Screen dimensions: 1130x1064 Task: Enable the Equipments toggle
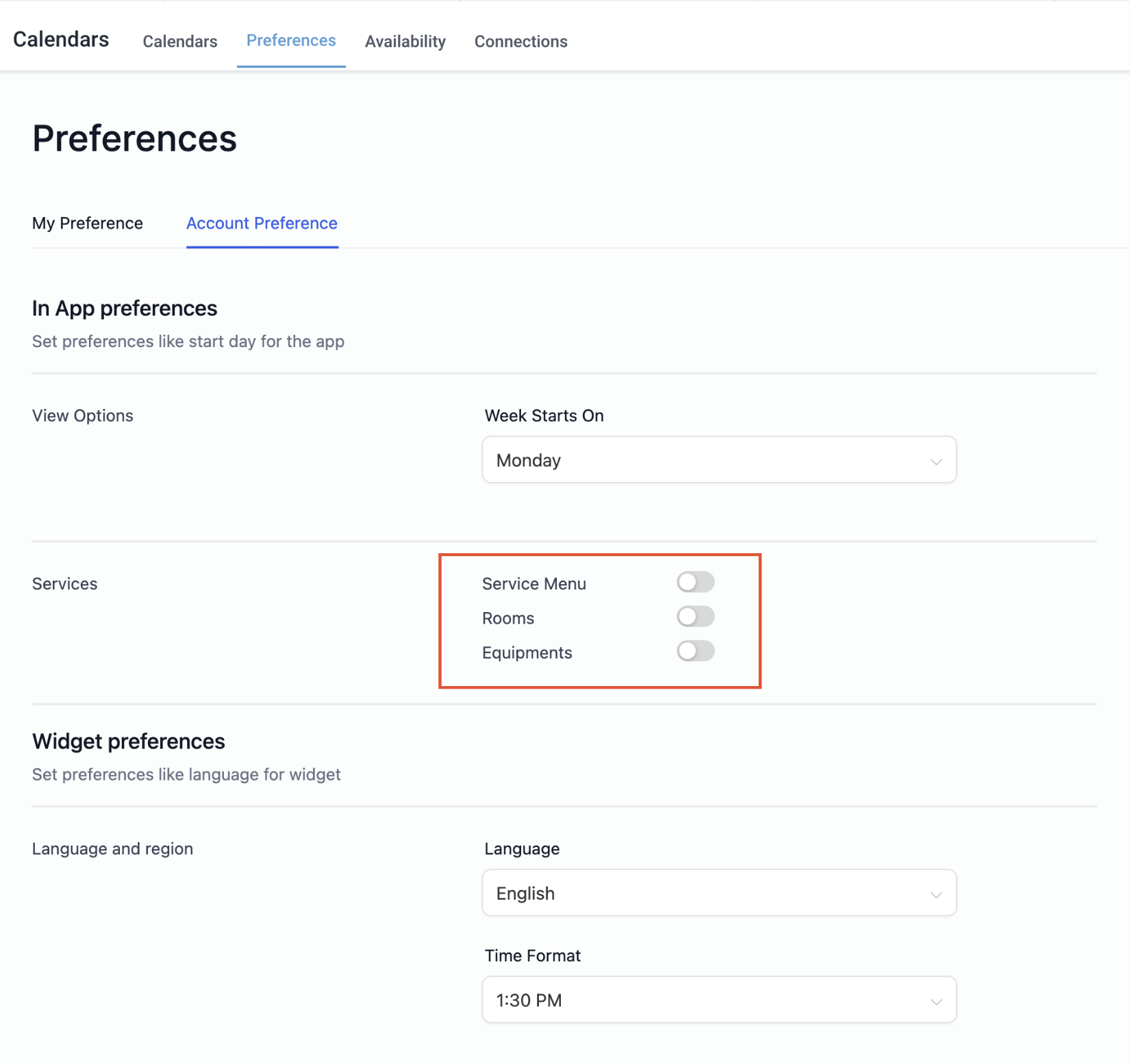(x=696, y=650)
